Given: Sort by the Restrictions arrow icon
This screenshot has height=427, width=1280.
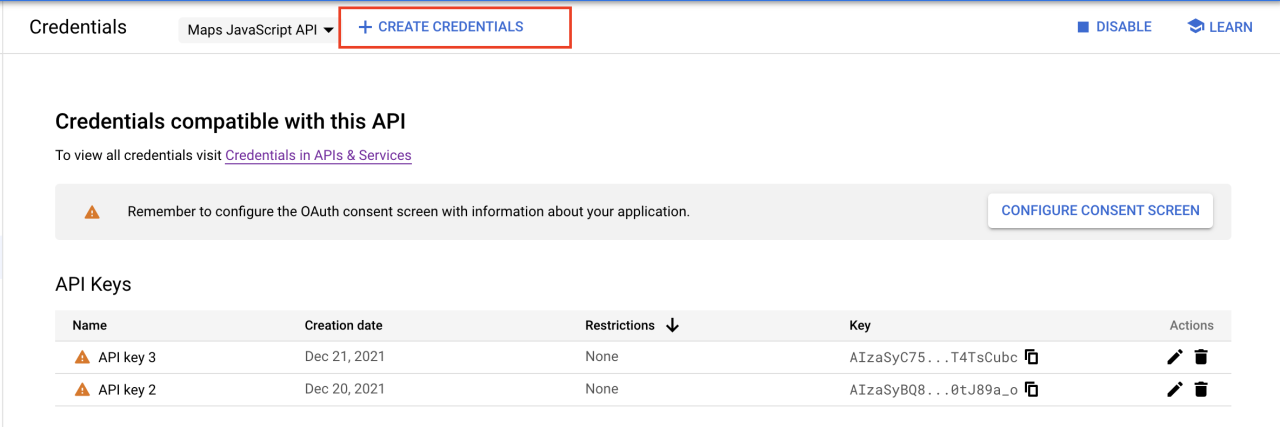Looking at the screenshot, I should (672, 325).
